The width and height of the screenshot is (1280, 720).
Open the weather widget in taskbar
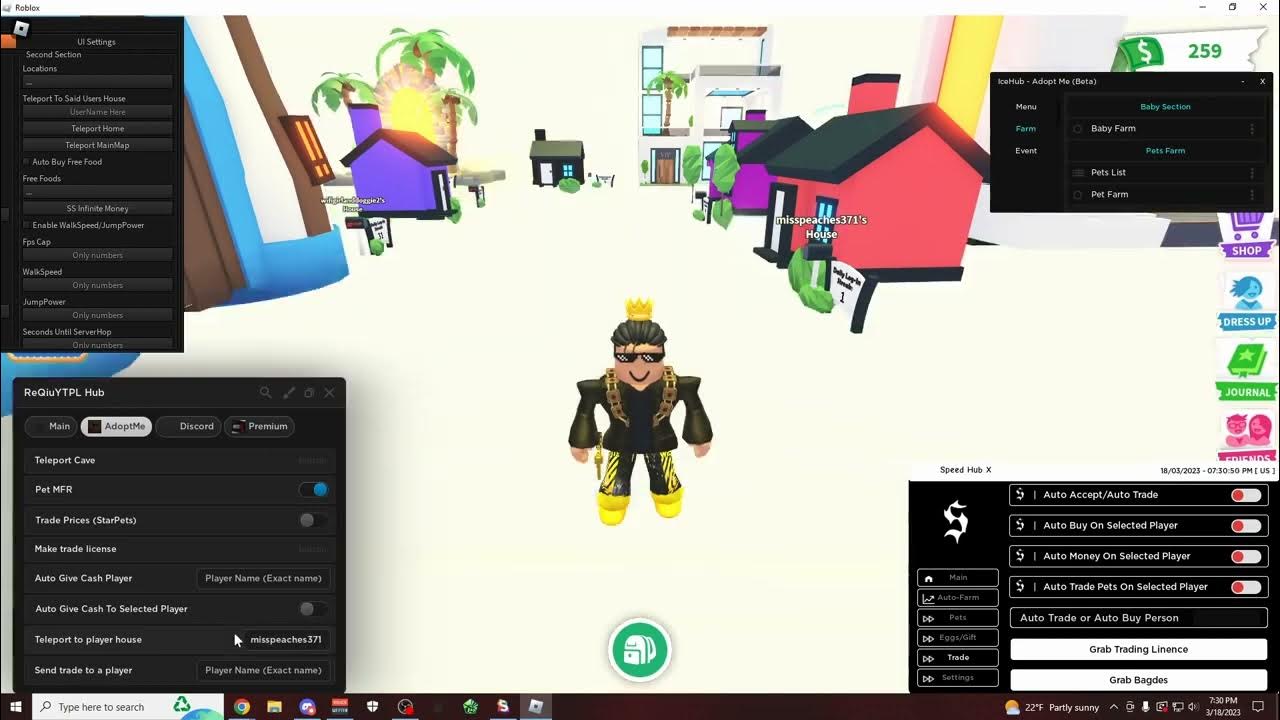coord(1052,707)
